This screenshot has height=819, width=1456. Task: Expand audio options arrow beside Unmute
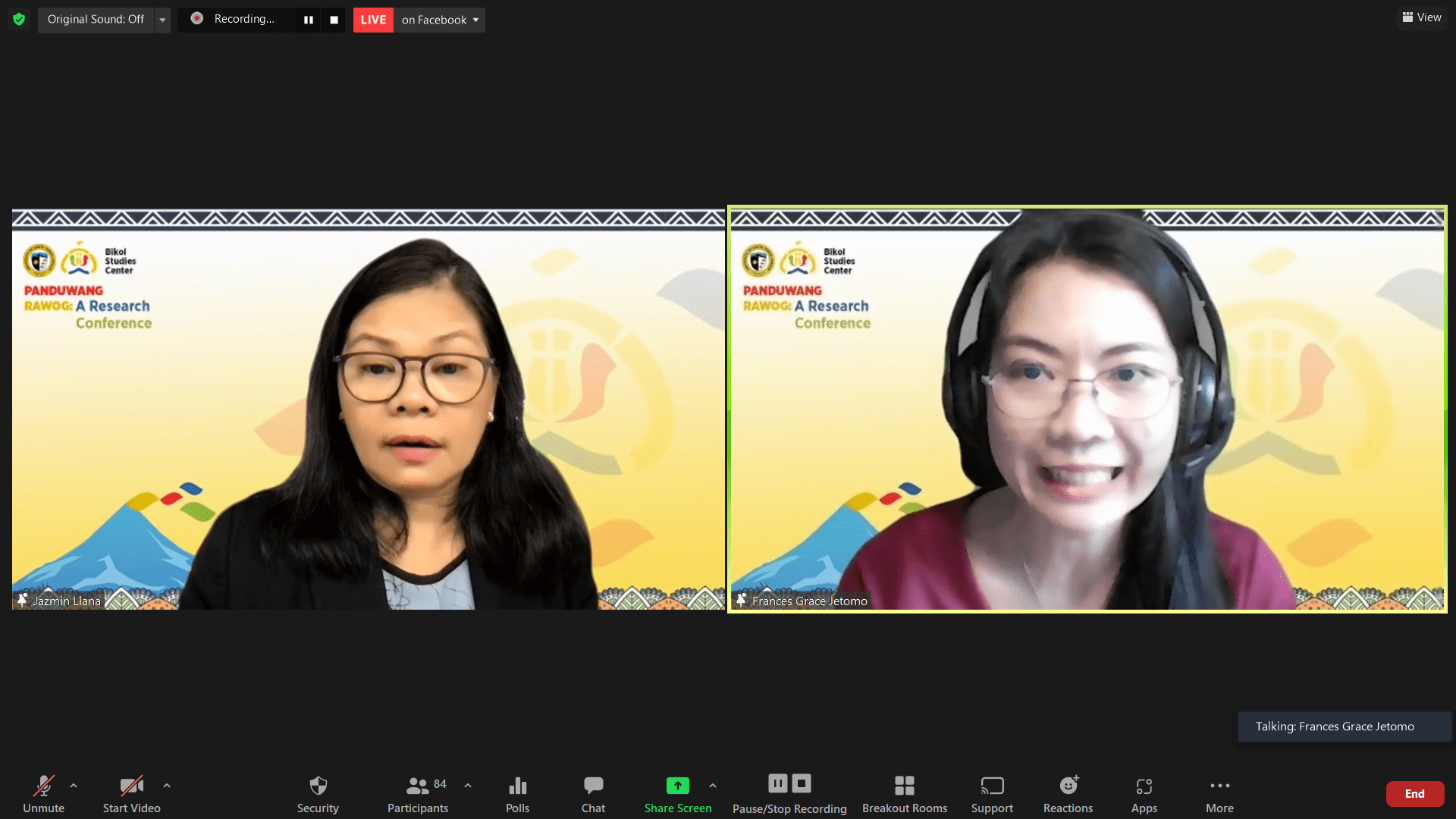tap(74, 786)
